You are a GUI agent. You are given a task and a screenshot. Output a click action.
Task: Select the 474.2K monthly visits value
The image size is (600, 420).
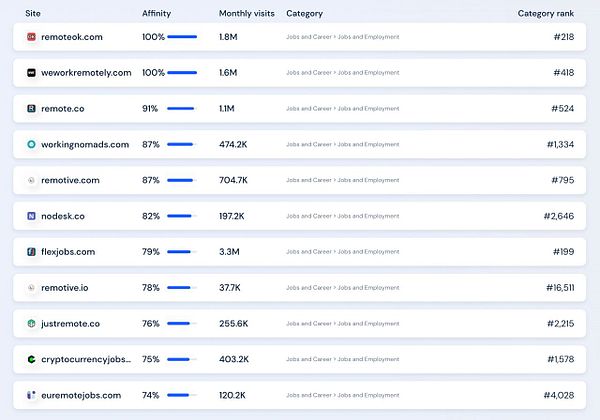tap(233, 144)
